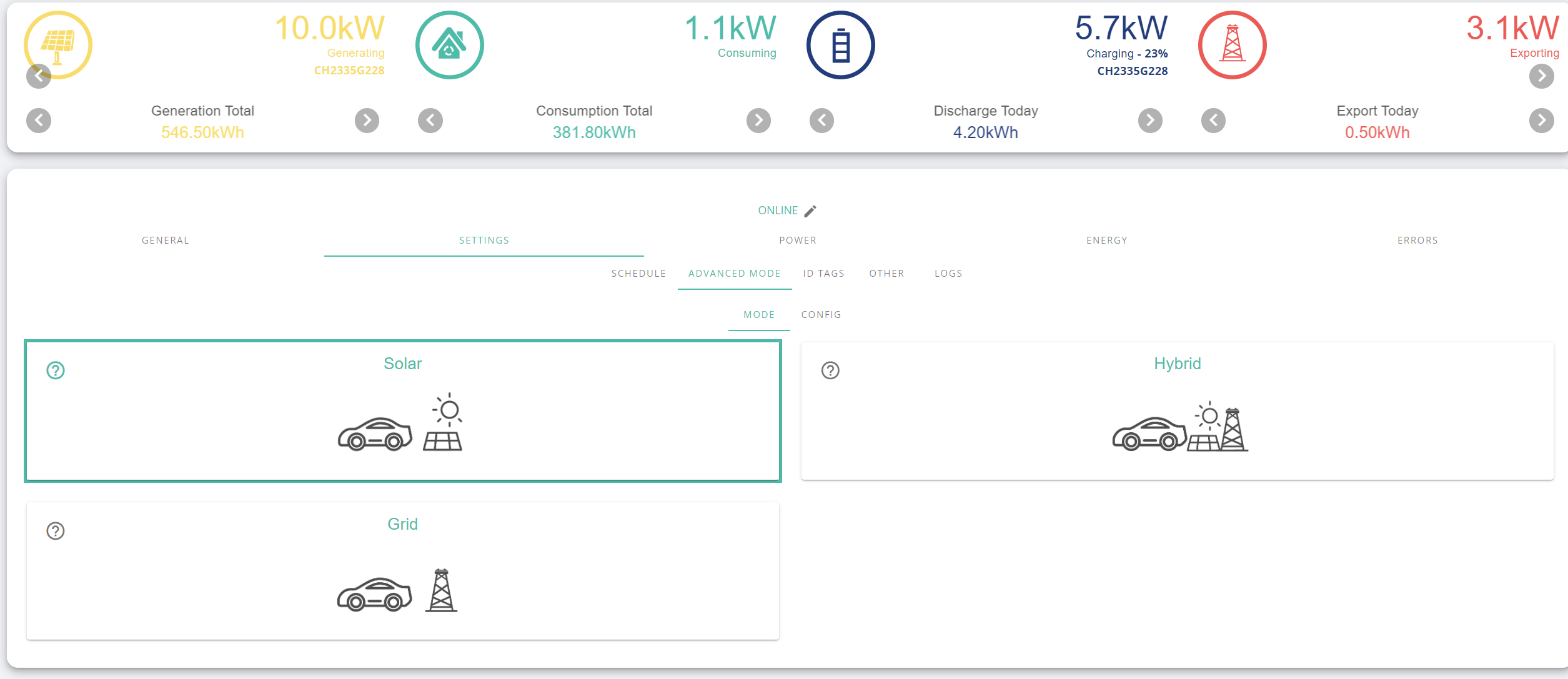The height and width of the screenshot is (679, 1568).
Task: Show previous stat before Discharge Today
Action: pos(822,121)
